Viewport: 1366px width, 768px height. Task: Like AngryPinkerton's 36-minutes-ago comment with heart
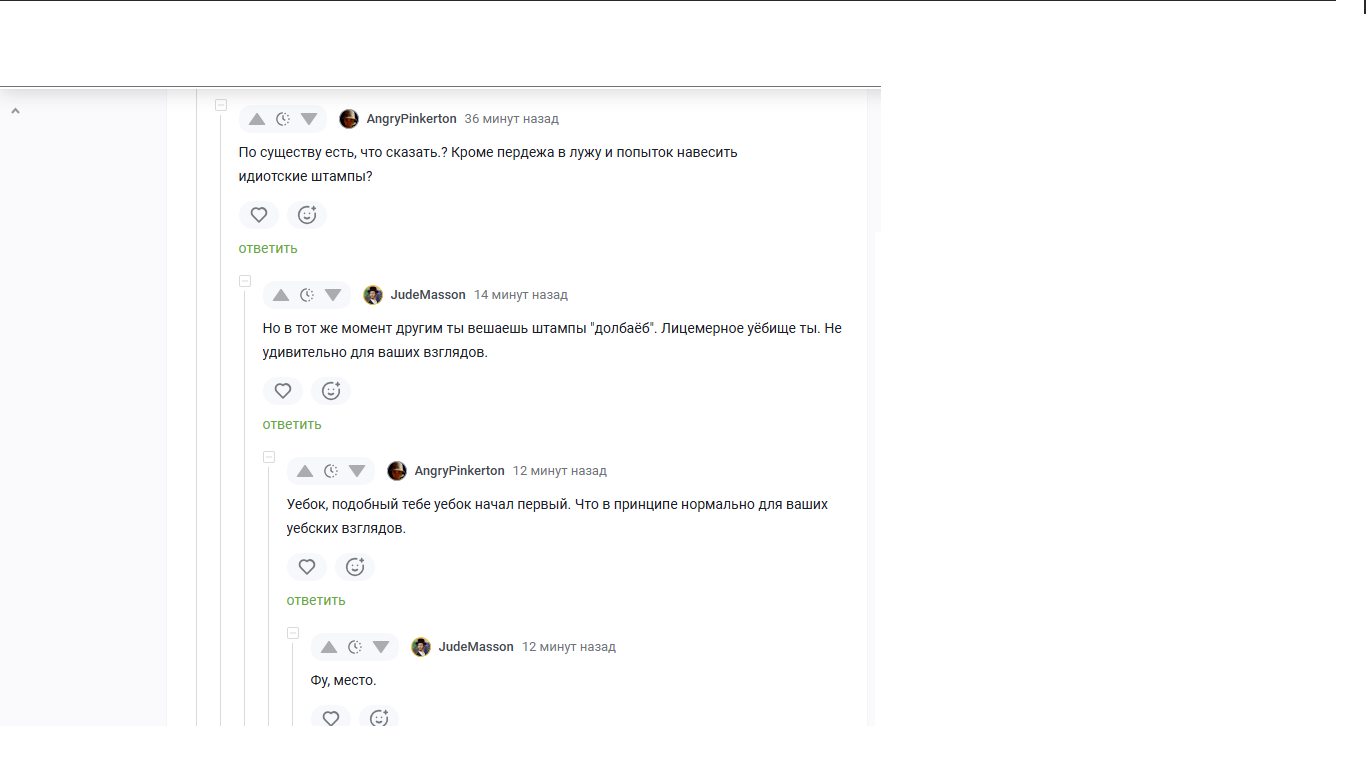coord(259,215)
